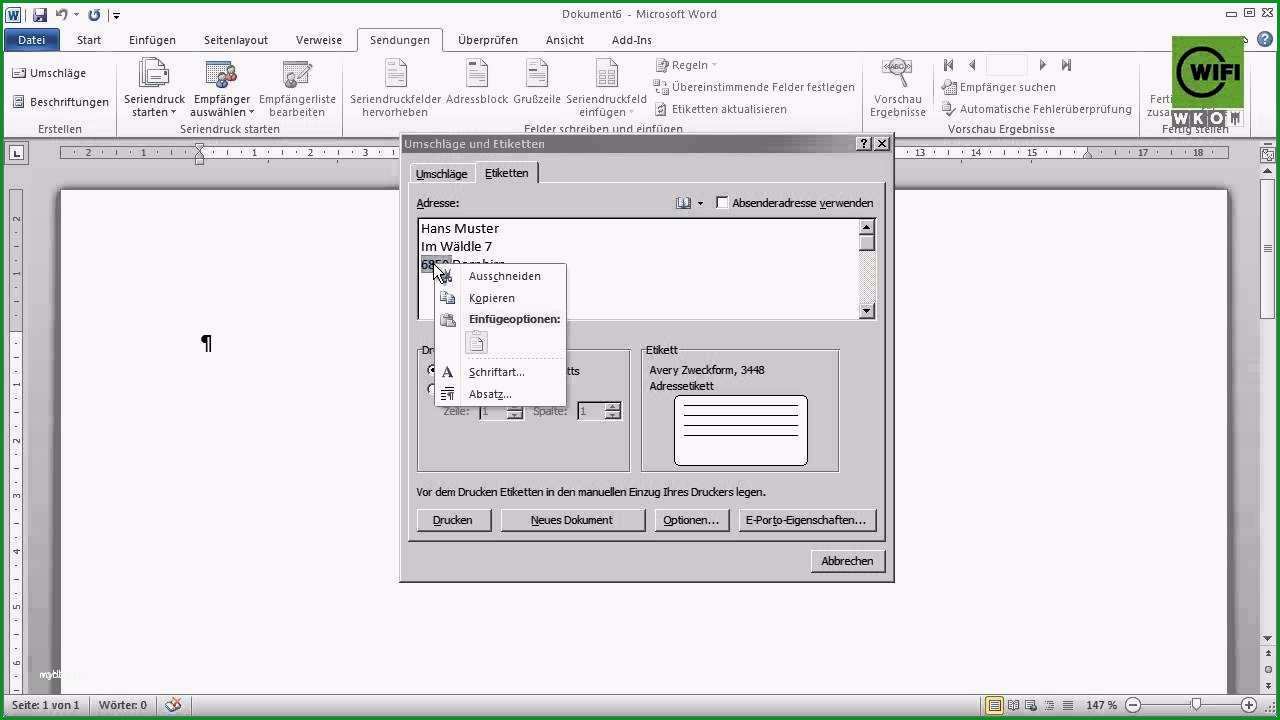Image resolution: width=1280 pixels, height=720 pixels.
Task: Click the Drucken button
Action: (453, 520)
